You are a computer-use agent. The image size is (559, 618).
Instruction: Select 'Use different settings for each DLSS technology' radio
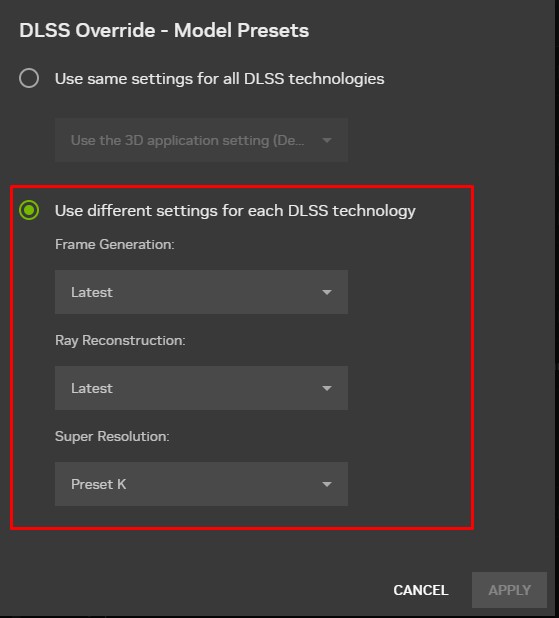coord(29,210)
